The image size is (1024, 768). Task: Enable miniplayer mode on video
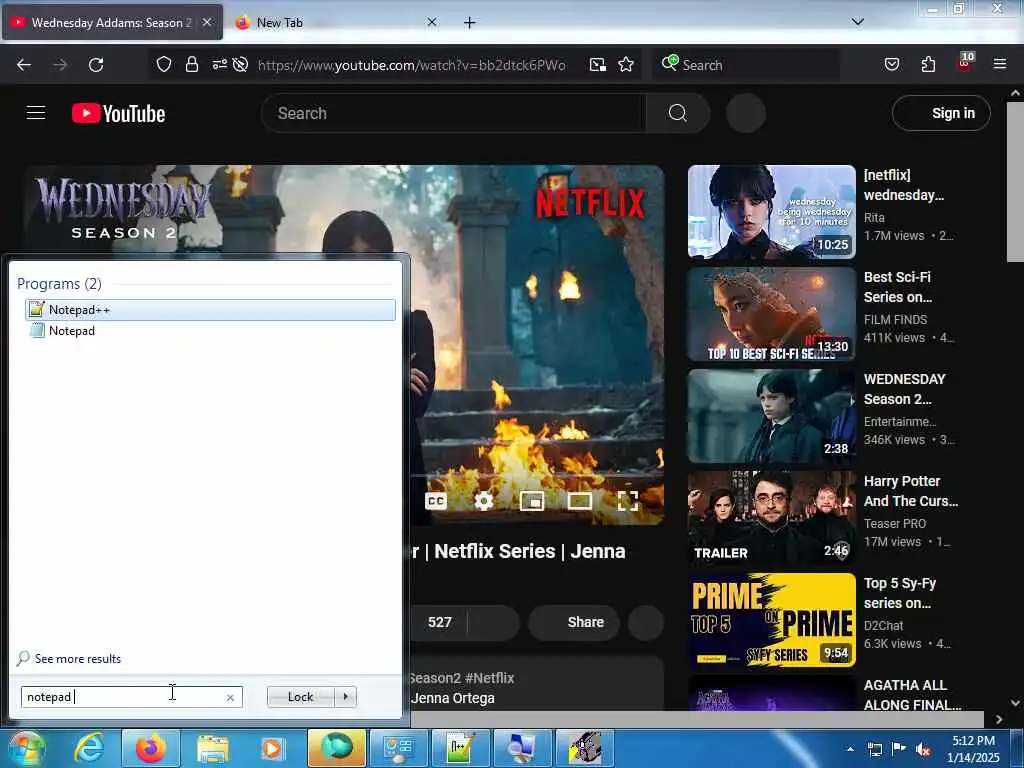point(532,501)
